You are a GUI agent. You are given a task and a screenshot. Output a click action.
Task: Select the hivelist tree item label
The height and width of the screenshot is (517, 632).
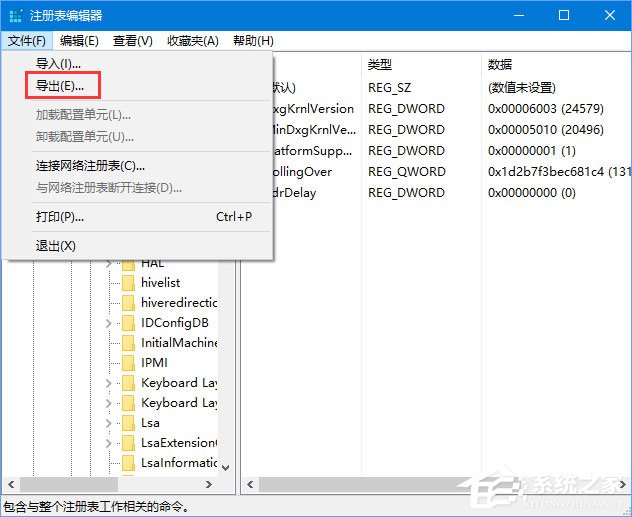pyautogui.click(x=160, y=283)
